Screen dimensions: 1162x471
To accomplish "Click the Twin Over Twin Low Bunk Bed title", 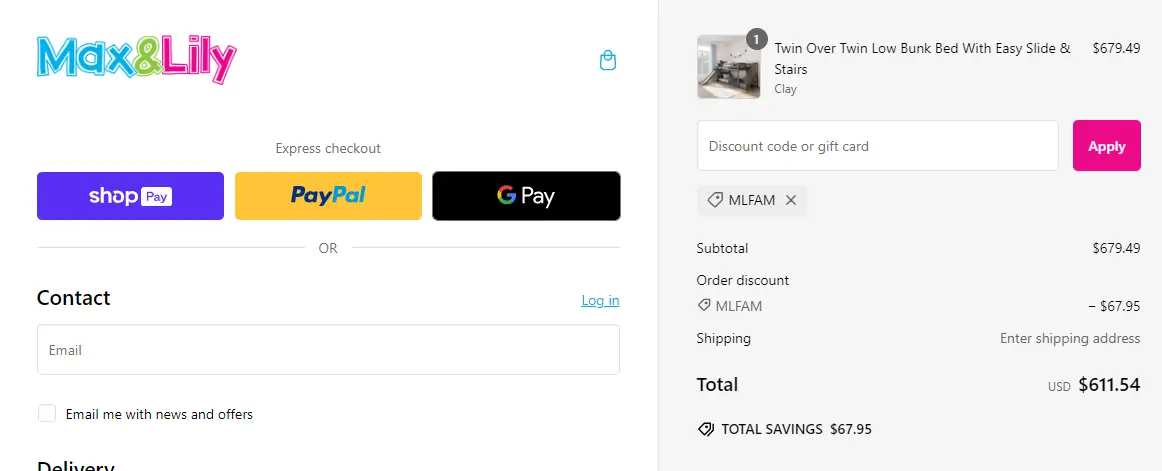I will (x=922, y=58).
